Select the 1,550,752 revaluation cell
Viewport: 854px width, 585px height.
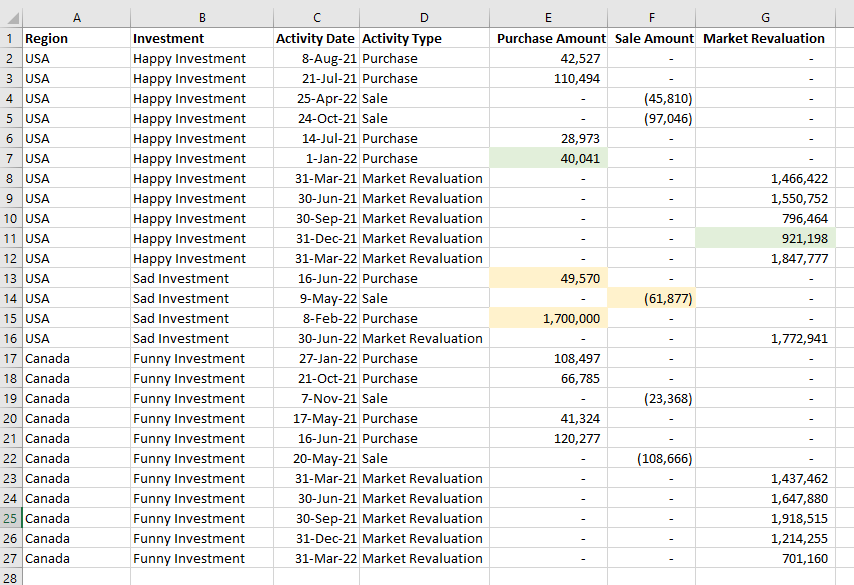[765, 198]
